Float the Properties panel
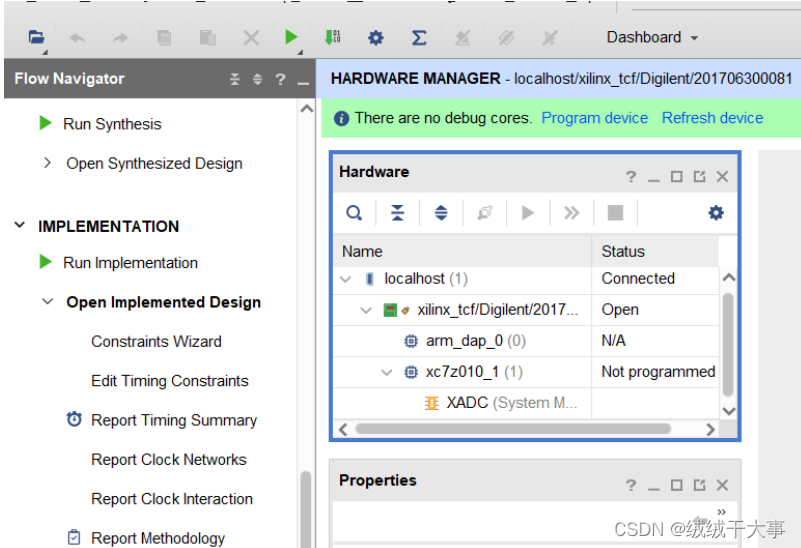The image size is (801, 548). click(x=699, y=485)
